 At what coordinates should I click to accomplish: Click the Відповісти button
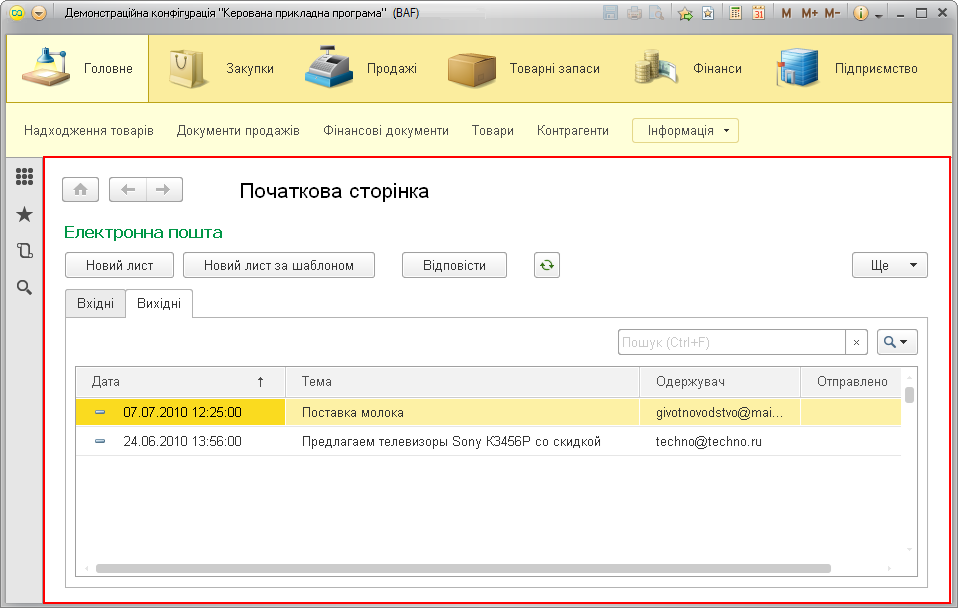(x=455, y=265)
